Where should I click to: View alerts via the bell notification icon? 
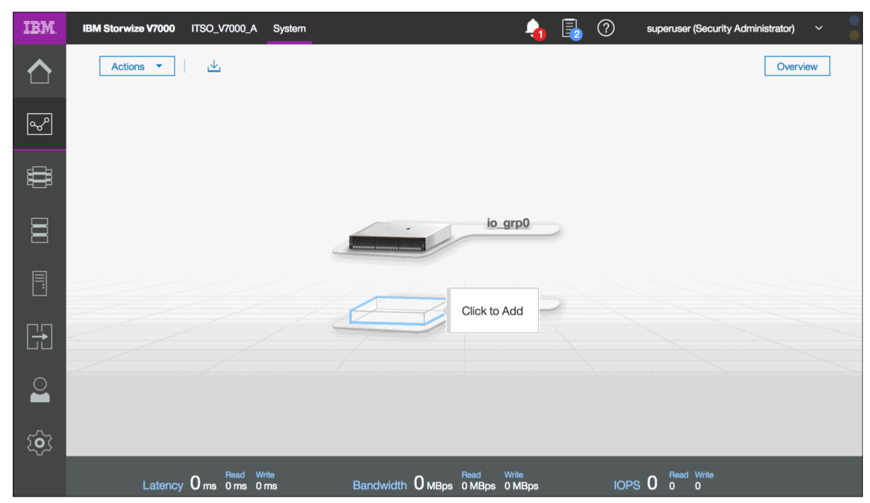point(533,28)
